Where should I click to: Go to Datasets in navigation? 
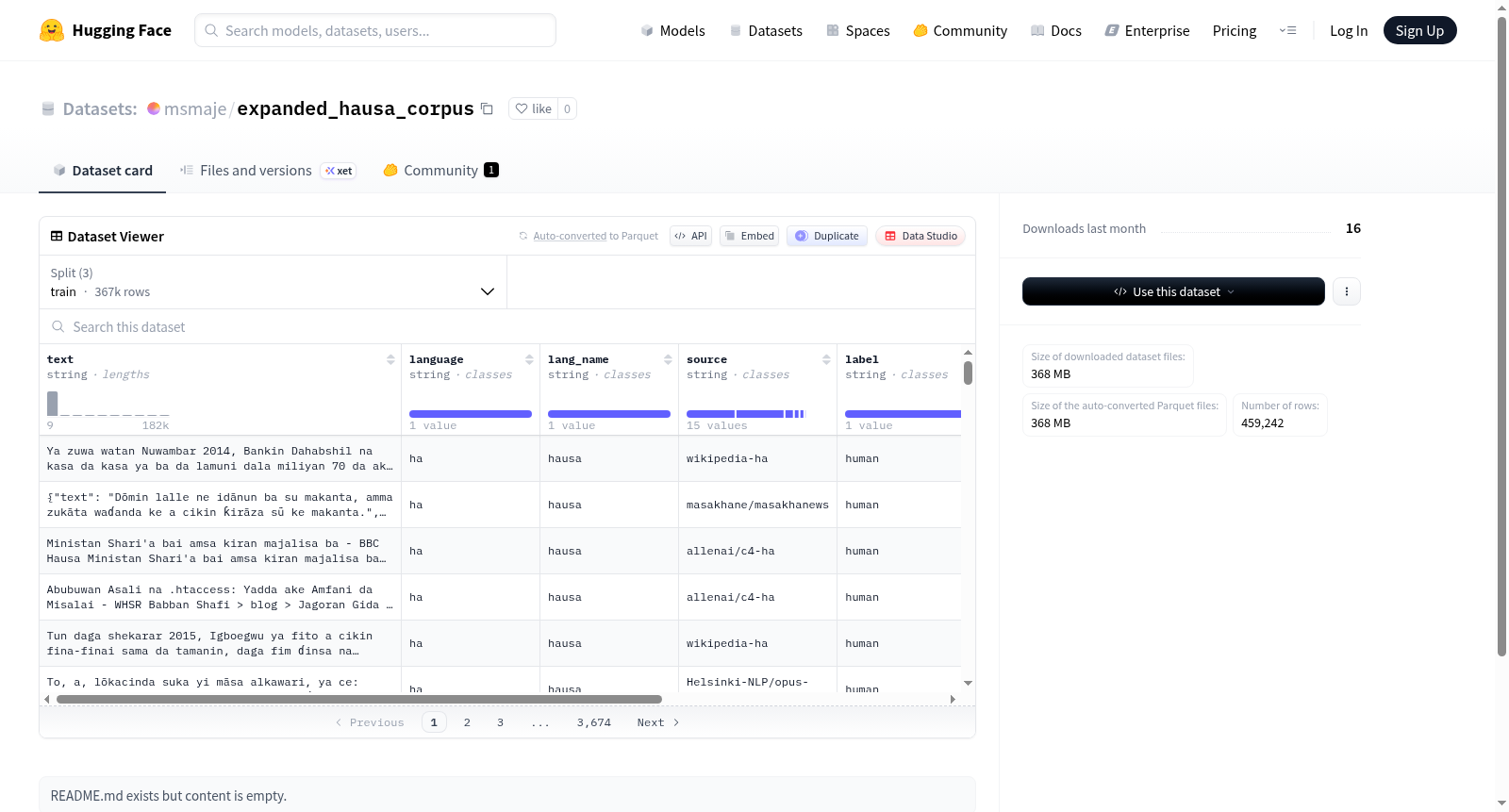pyautogui.click(x=766, y=30)
